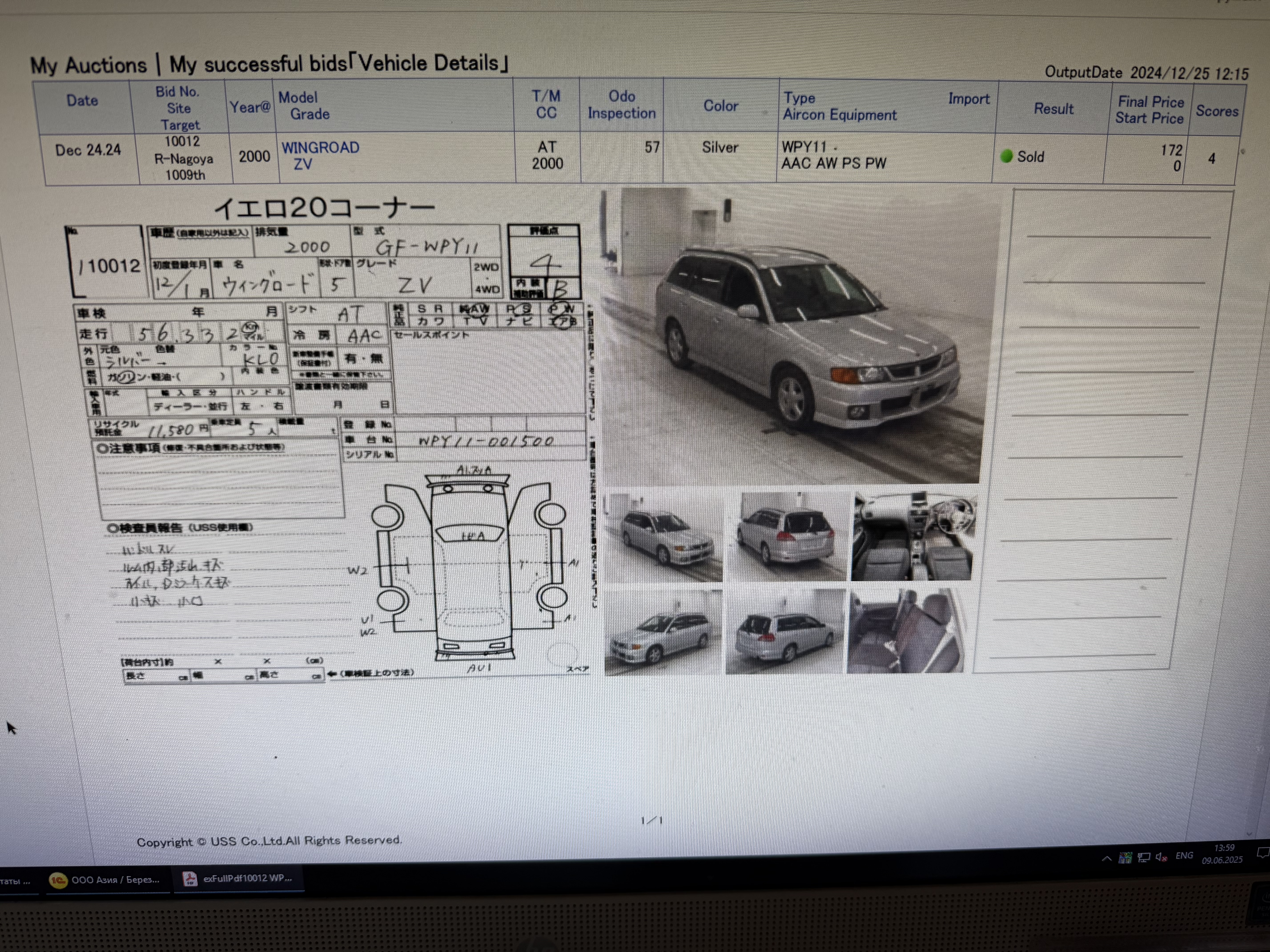The height and width of the screenshot is (952, 1270).
Task: Click the vehicle damage diagram drawing
Action: [471, 568]
